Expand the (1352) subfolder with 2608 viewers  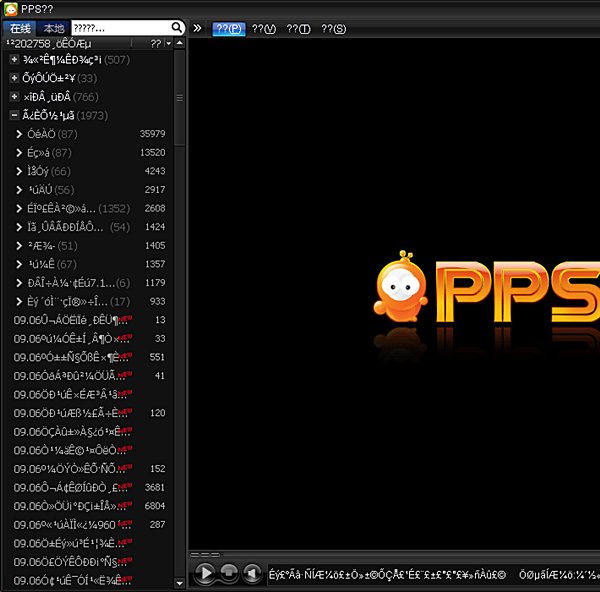coord(19,208)
